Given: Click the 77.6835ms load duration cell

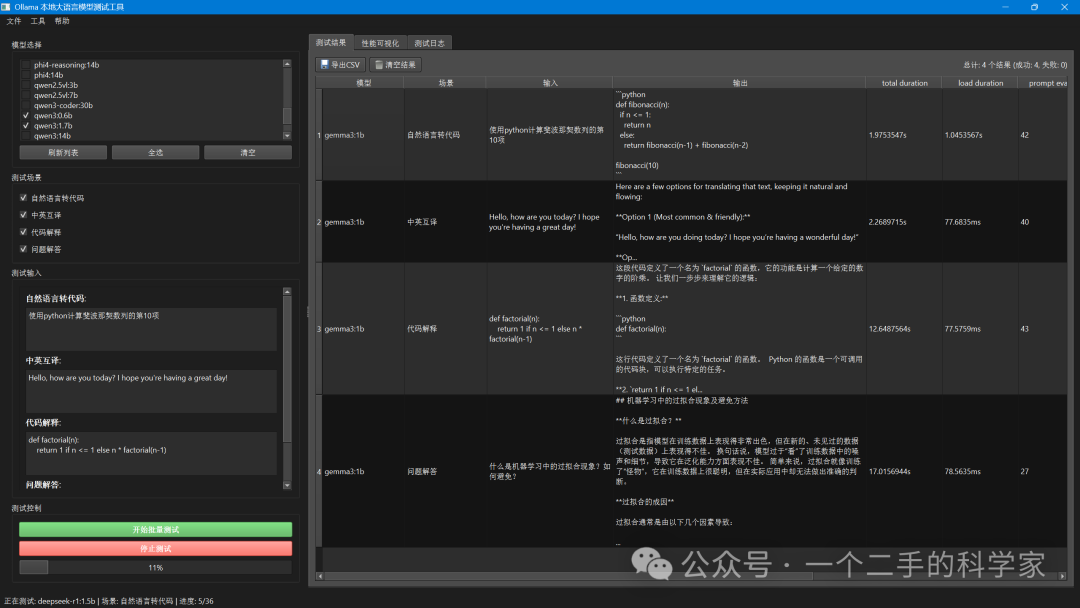Looking at the screenshot, I should point(979,222).
